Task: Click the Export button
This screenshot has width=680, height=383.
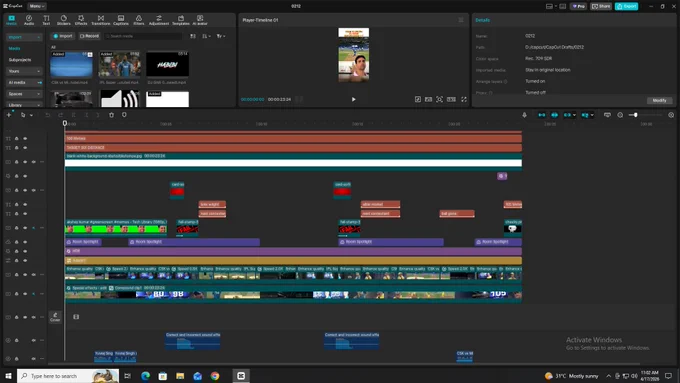Action: click(626, 6)
